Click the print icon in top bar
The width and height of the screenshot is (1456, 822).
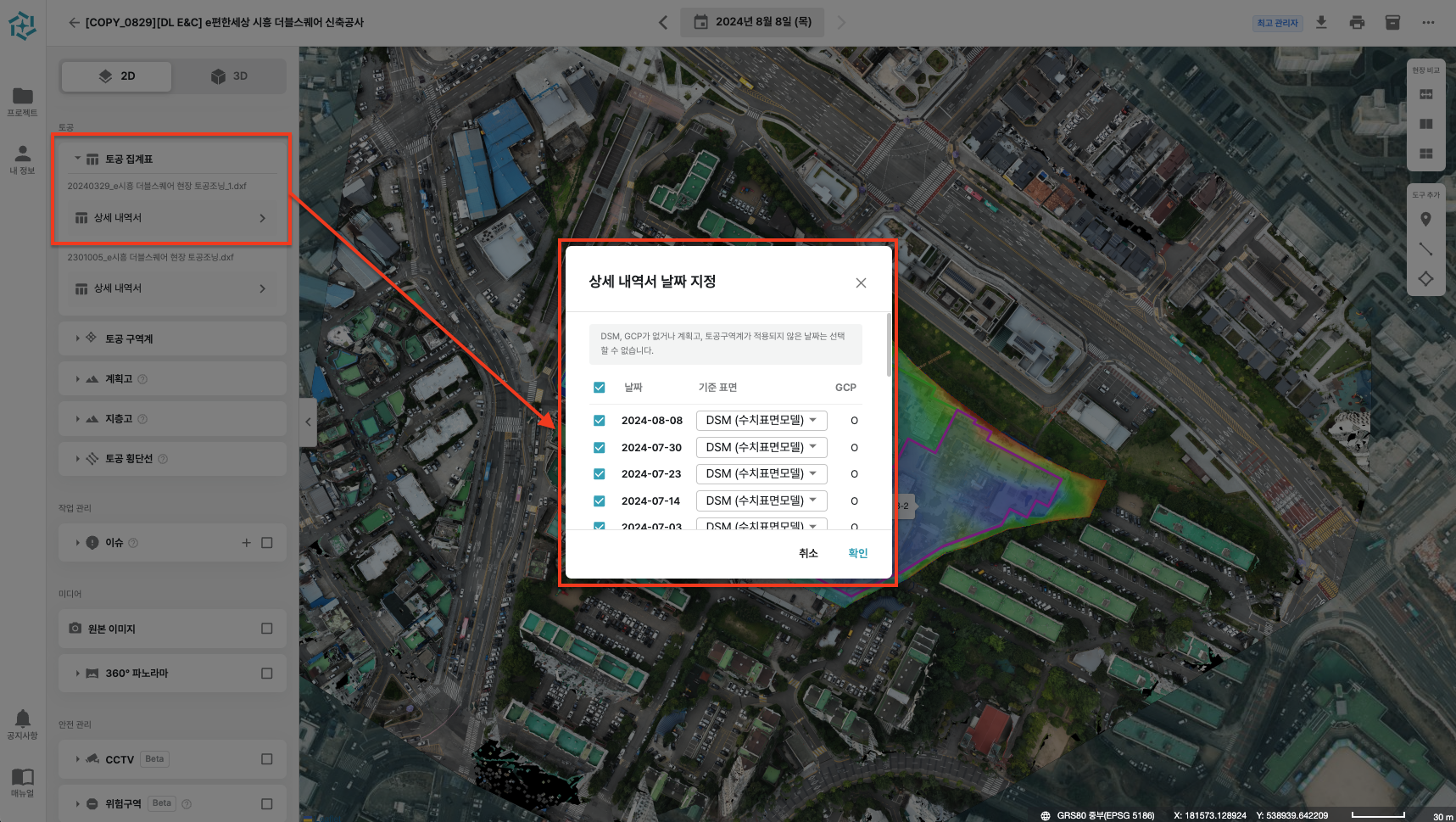tap(1357, 23)
